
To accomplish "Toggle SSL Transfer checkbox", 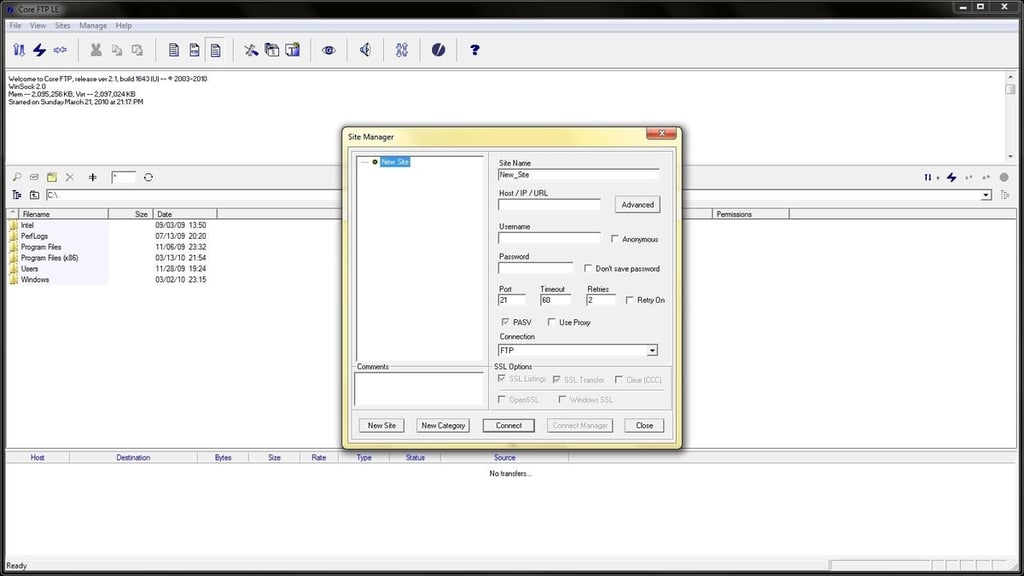I will pyautogui.click(x=556, y=379).
